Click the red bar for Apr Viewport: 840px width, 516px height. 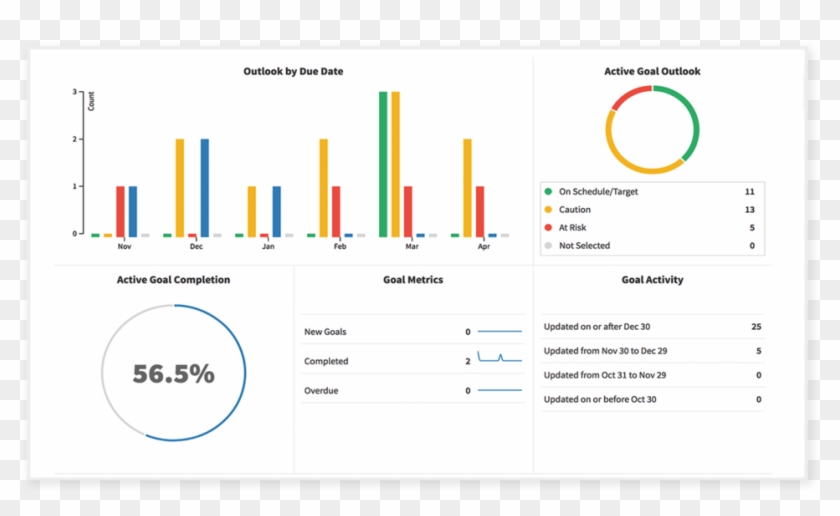(x=480, y=210)
